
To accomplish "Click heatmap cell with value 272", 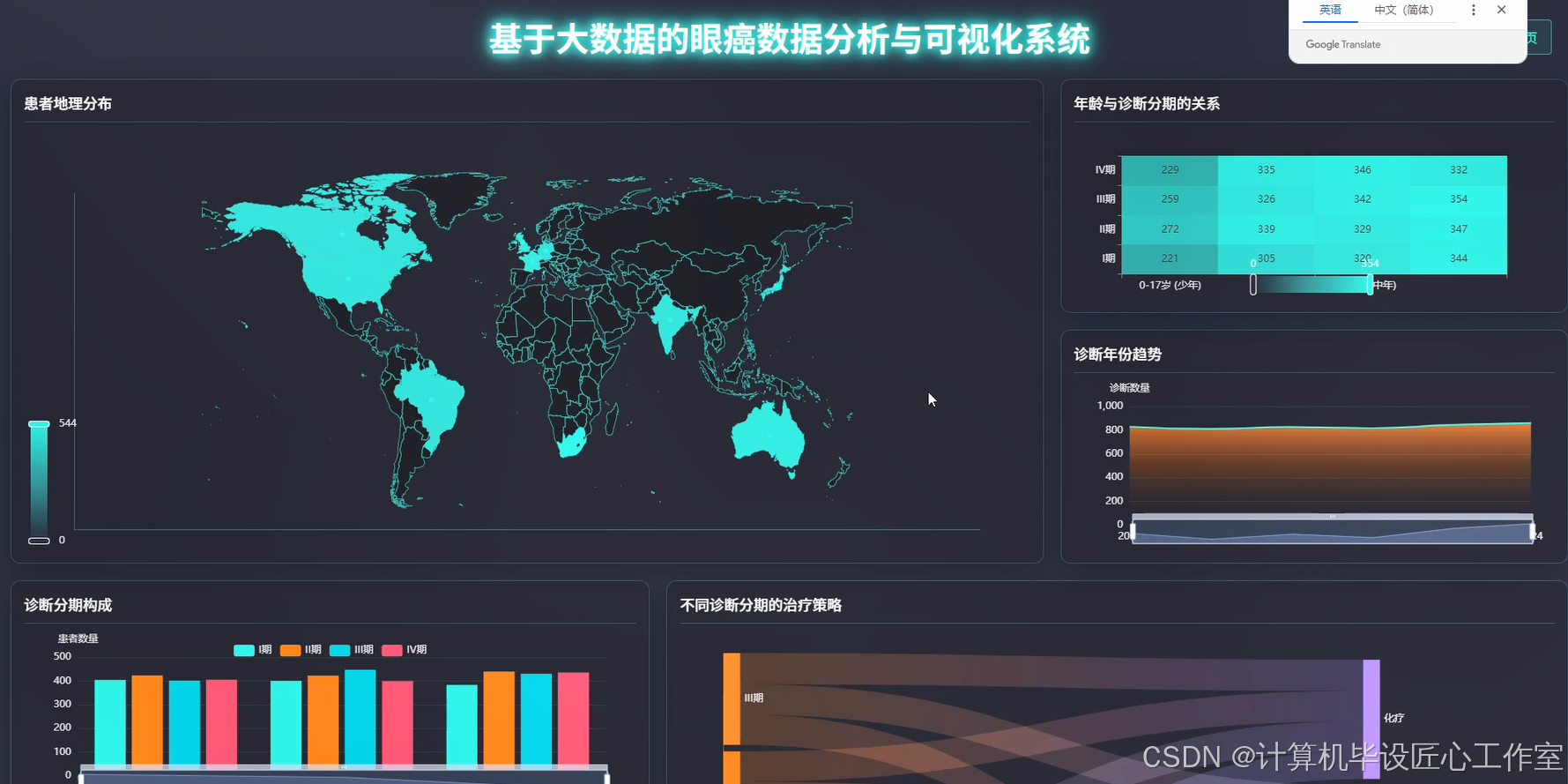I will coord(1170,229).
